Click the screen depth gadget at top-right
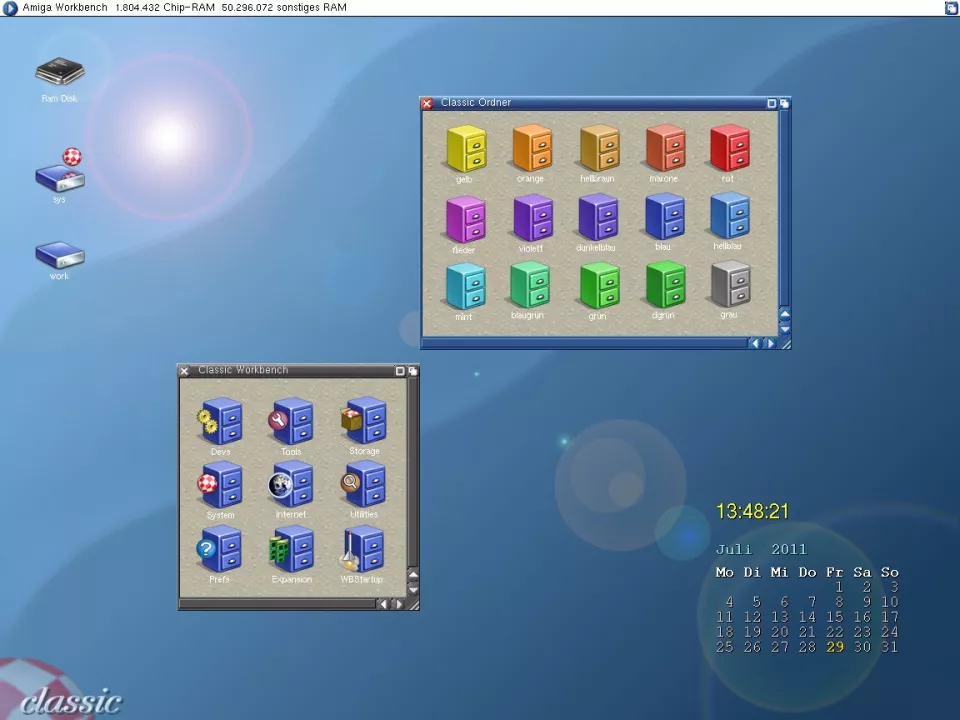The height and width of the screenshot is (720, 960). tap(951, 8)
